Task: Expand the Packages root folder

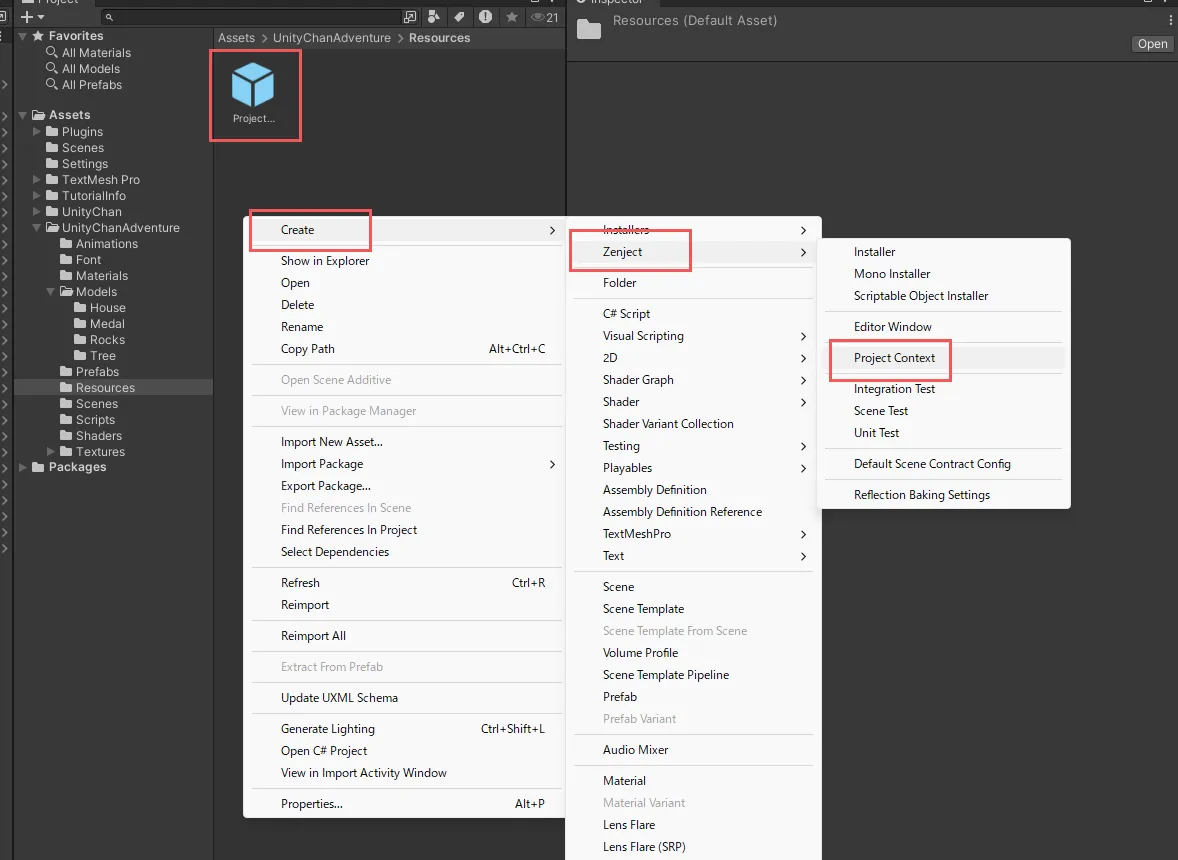Action: click(x=23, y=467)
